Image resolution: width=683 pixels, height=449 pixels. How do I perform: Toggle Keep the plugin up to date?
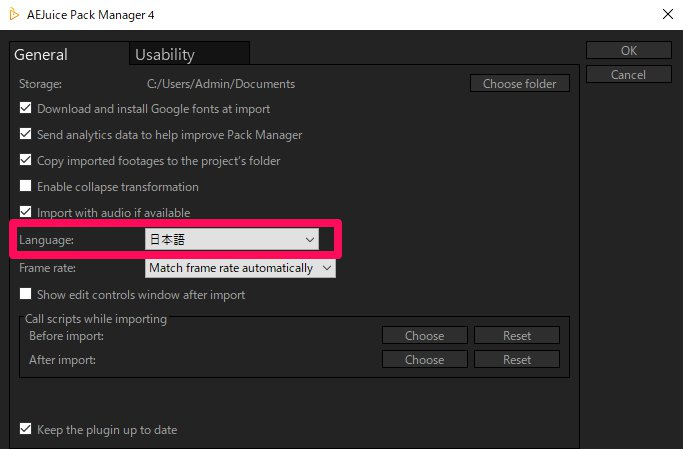[x=26, y=430]
